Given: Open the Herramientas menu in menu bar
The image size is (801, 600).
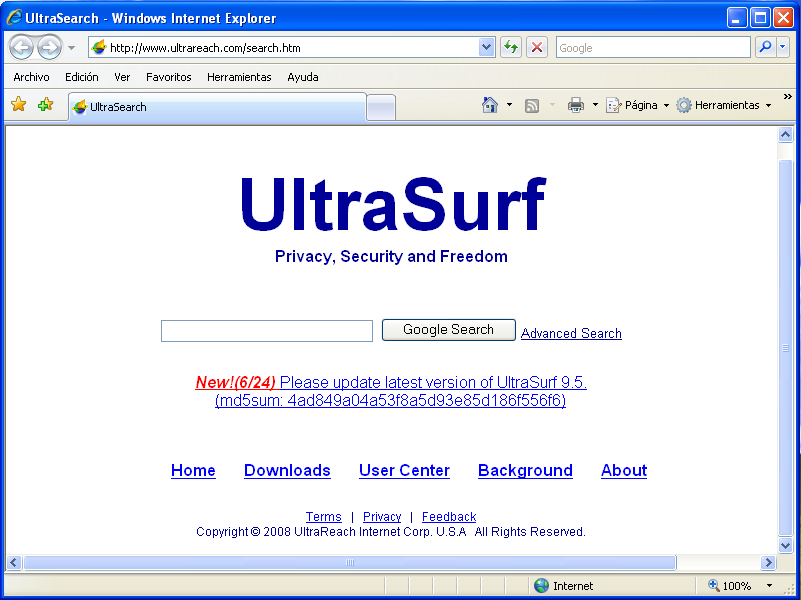Looking at the screenshot, I should [239, 77].
